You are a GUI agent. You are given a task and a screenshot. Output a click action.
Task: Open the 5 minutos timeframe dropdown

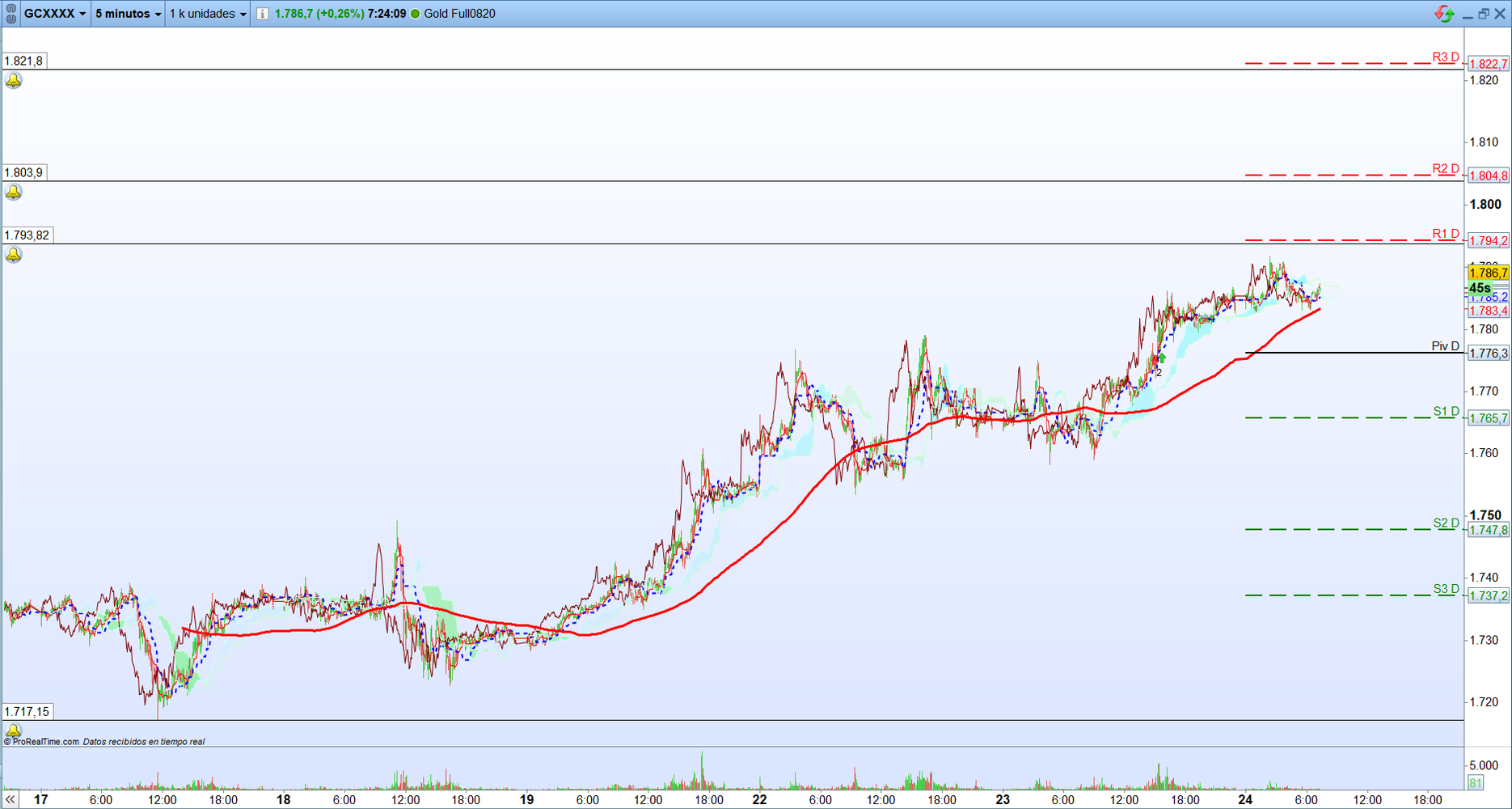point(128,14)
